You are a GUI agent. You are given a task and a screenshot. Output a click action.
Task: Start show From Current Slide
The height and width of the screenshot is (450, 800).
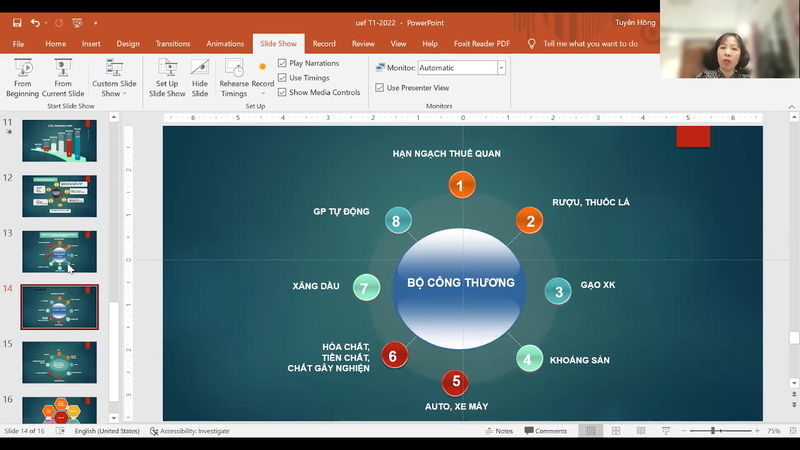pyautogui.click(x=63, y=76)
